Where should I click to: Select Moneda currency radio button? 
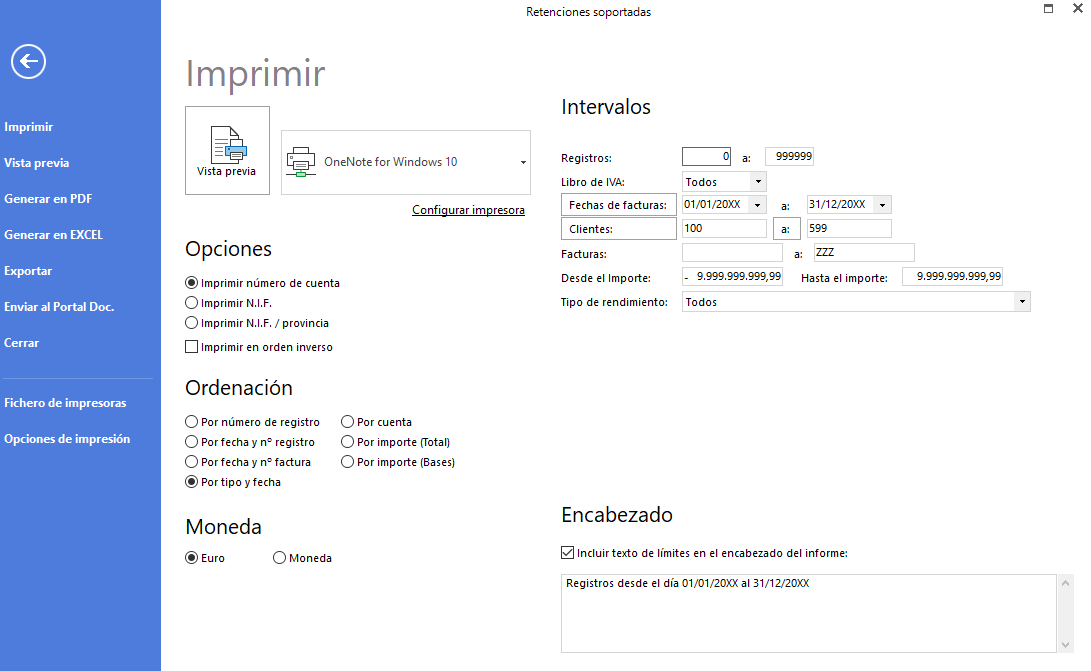point(279,558)
